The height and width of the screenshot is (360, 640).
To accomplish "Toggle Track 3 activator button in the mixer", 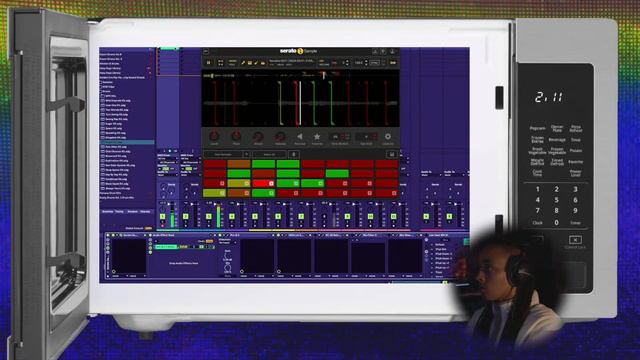I will point(209,216).
